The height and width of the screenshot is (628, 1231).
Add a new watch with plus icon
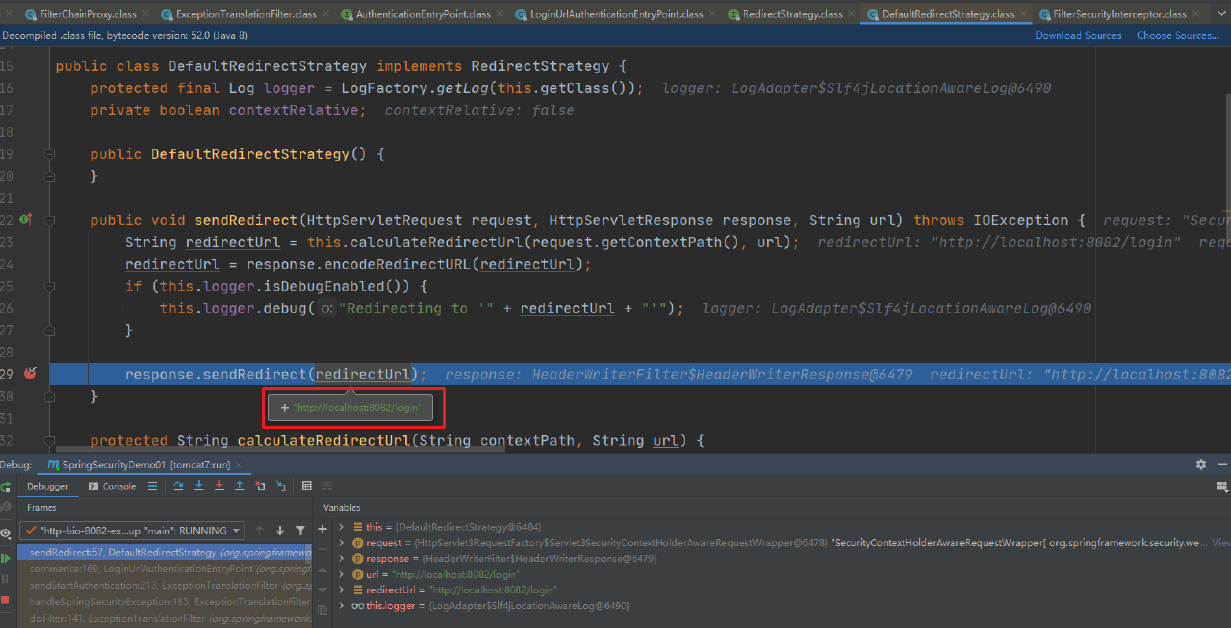322,529
